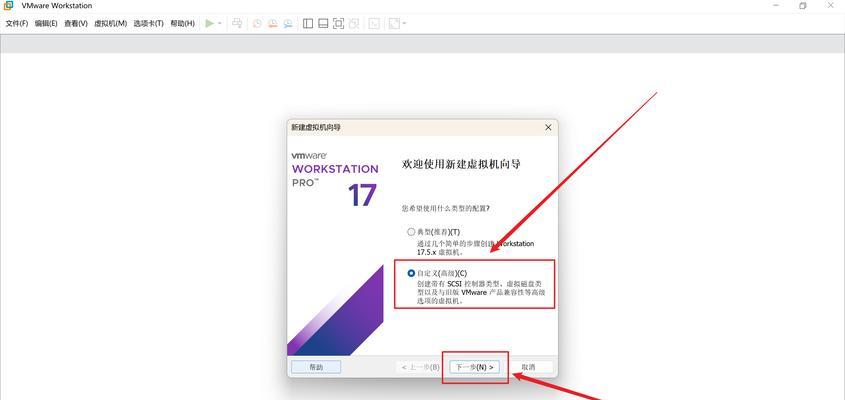This screenshot has height=400, width=845.
Task: Open the 帮助(H) menu
Action: (182, 24)
